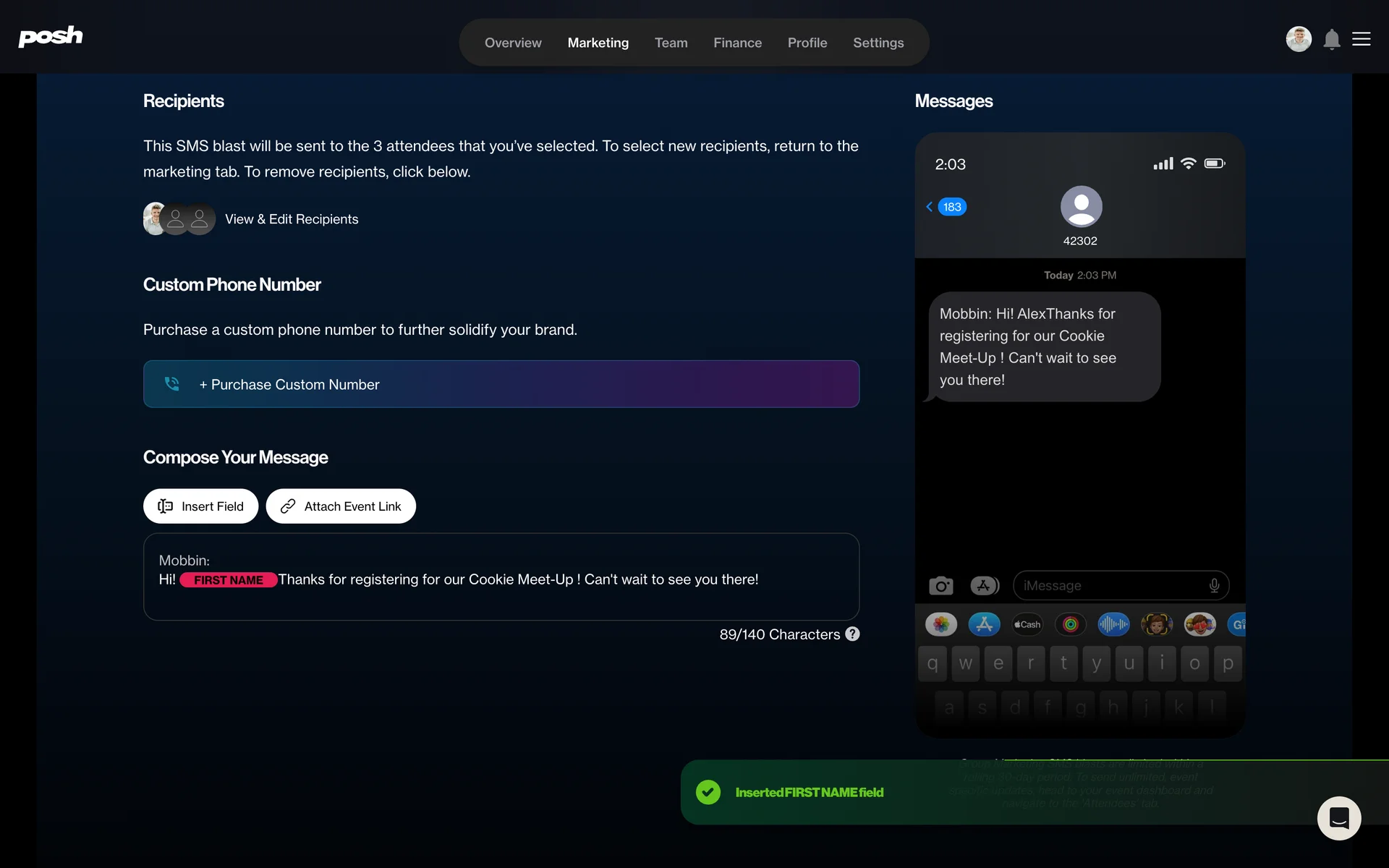
Task: Click the phone icon beside Purchase Custom Number
Action: tap(172, 384)
